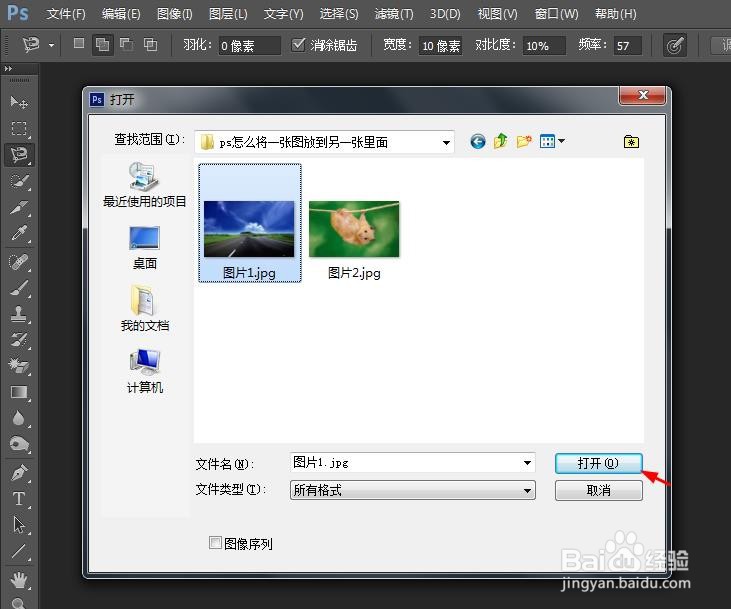Image resolution: width=731 pixels, height=609 pixels.
Task: Open the 图层(L) menu
Action: [x=228, y=14]
